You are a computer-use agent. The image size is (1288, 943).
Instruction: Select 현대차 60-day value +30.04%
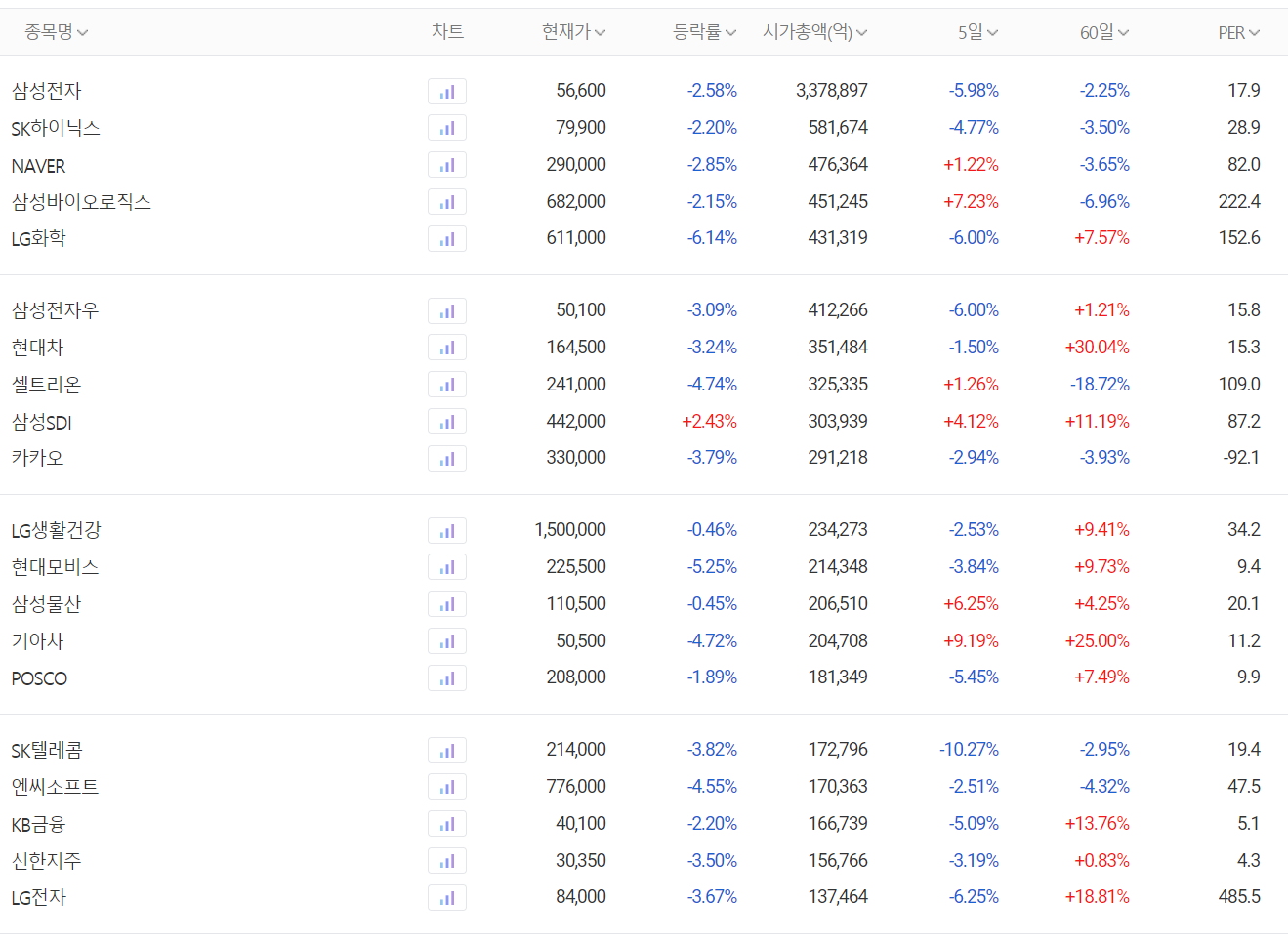point(1098,348)
